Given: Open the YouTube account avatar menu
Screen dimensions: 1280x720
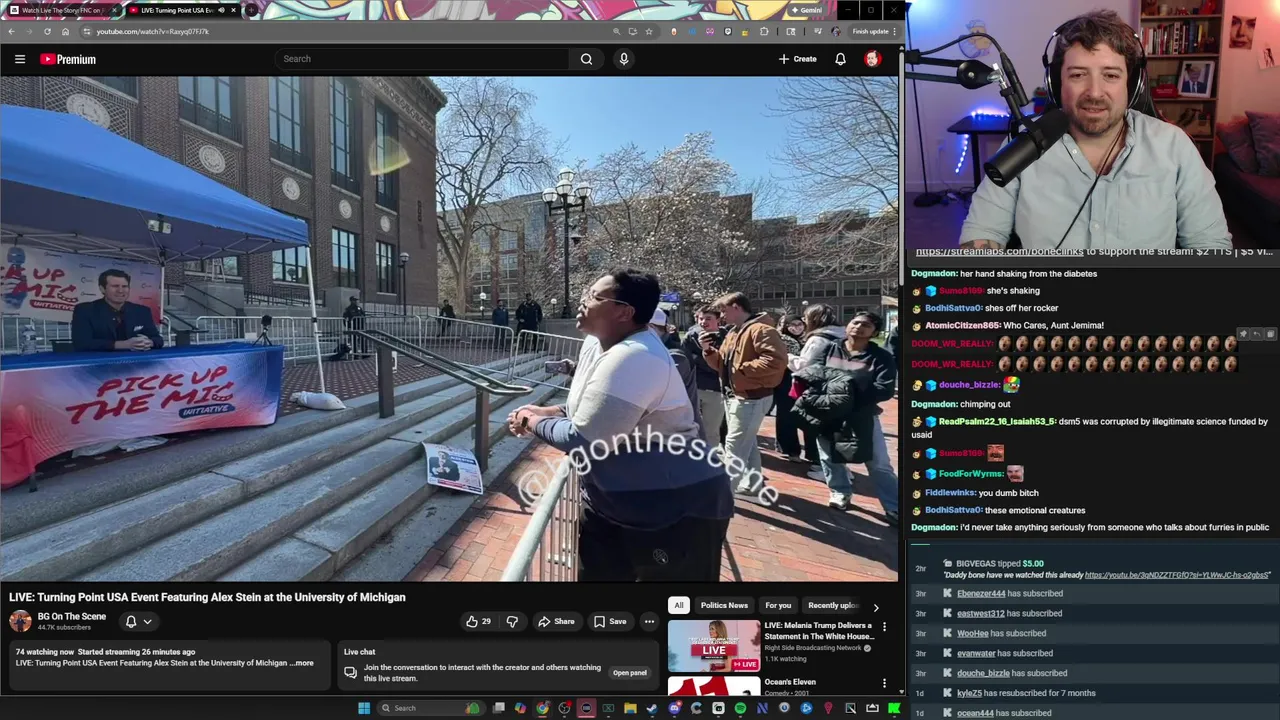Looking at the screenshot, I should click(x=872, y=59).
